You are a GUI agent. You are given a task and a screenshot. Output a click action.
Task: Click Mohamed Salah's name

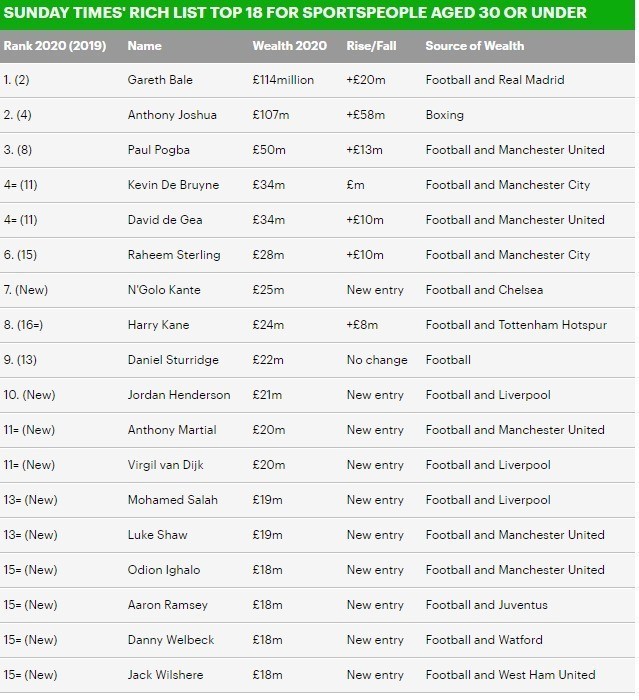point(172,500)
